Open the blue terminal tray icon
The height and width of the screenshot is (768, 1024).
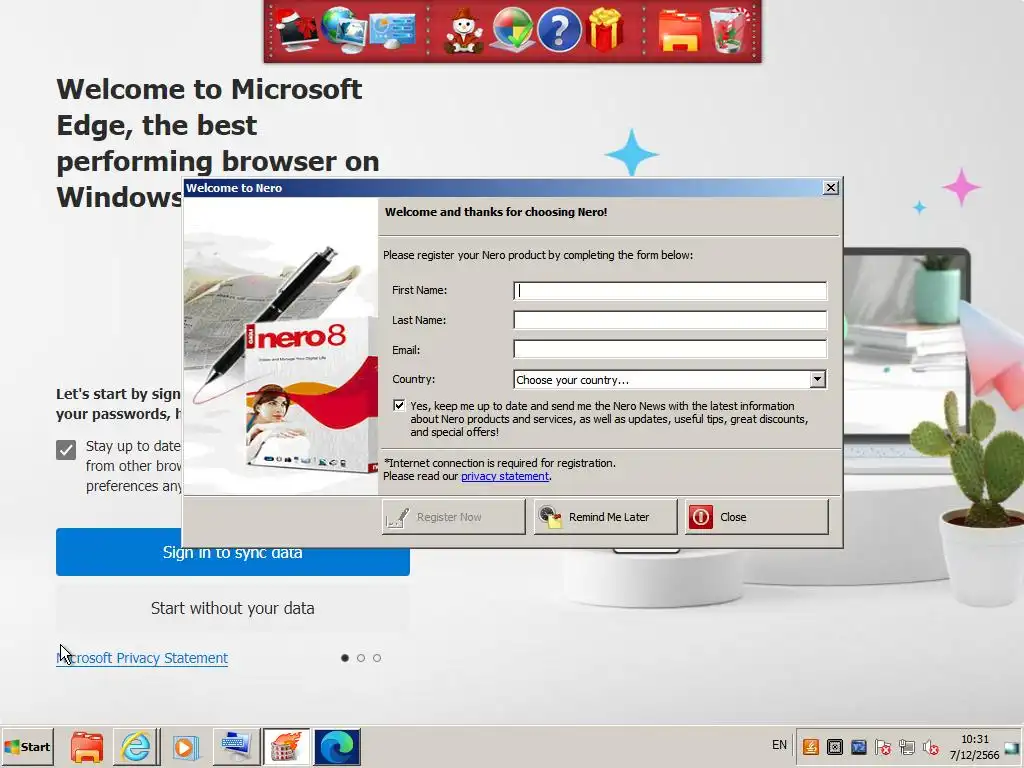pyautogui.click(x=859, y=746)
